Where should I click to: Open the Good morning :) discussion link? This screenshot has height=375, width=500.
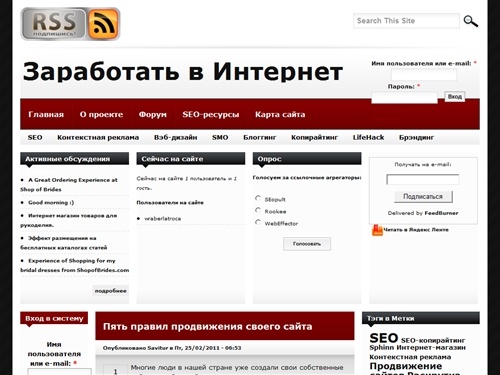coord(51,202)
